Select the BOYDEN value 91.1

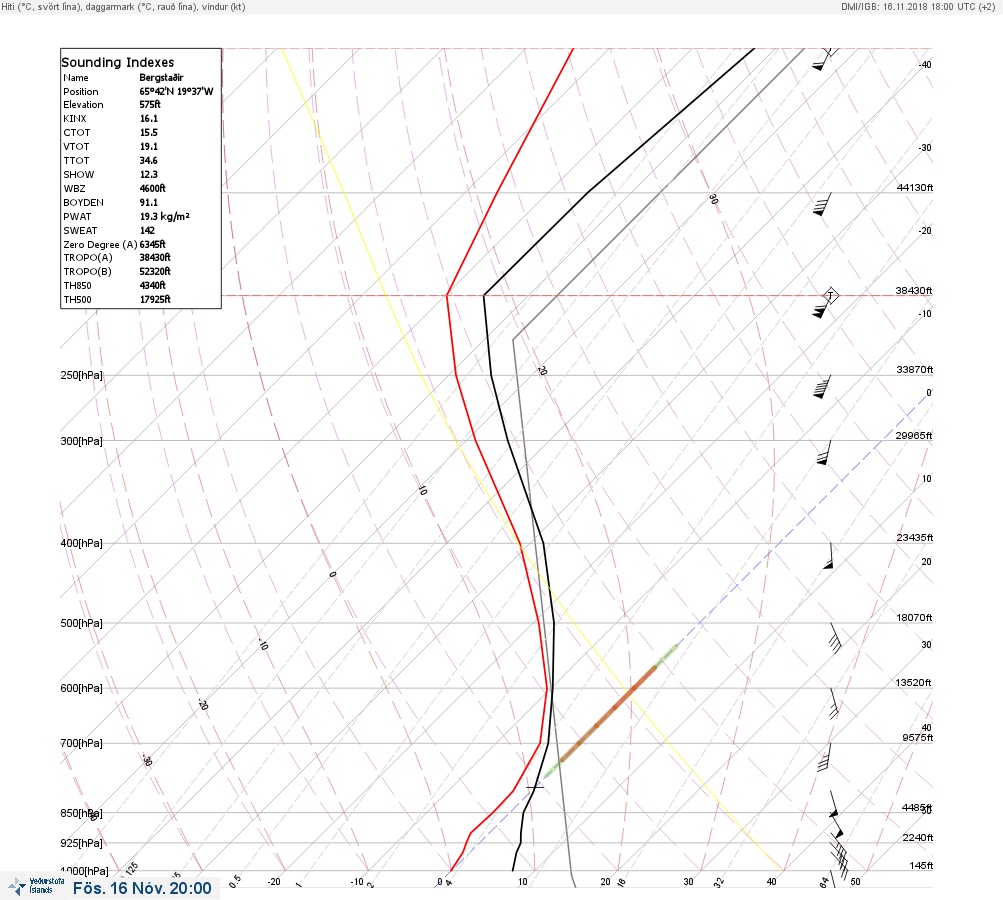(149, 202)
